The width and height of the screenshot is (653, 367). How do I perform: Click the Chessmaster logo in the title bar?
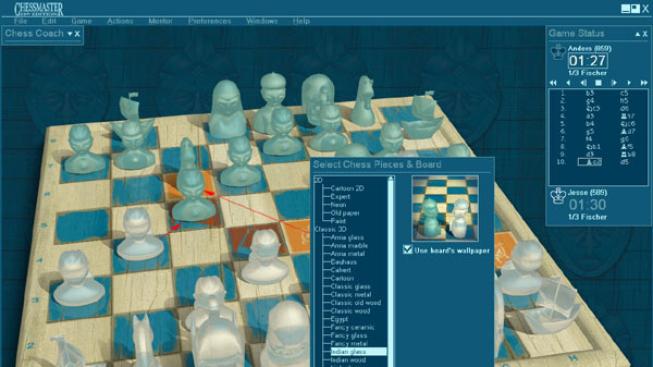(x=39, y=9)
